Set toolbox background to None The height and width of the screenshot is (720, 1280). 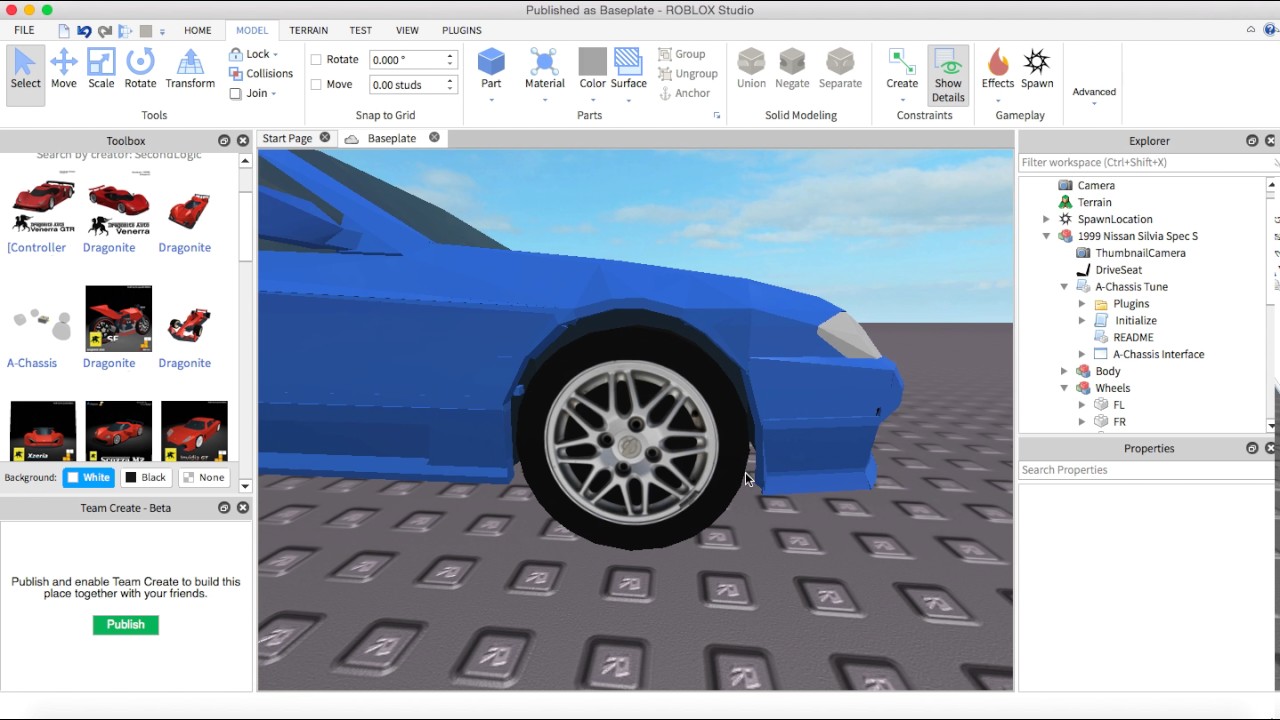click(x=203, y=477)
